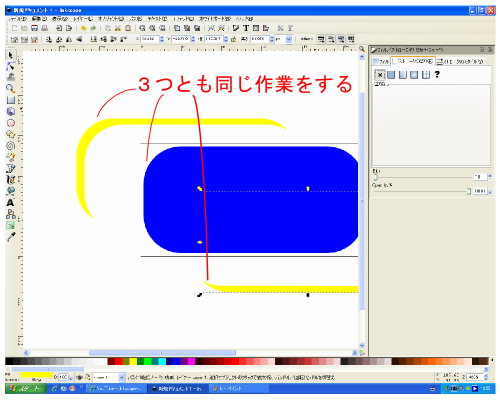Click the Unset paint question mark button
Screen dimensions: 500x400
[x=437, y=75]
